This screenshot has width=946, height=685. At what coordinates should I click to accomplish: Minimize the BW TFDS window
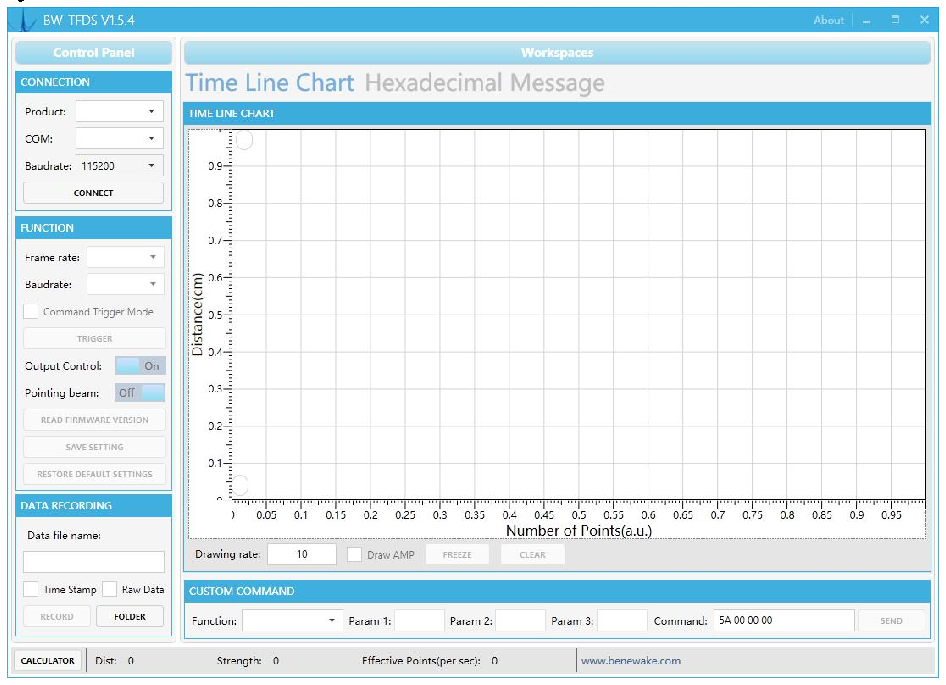[x=867, y=21]
